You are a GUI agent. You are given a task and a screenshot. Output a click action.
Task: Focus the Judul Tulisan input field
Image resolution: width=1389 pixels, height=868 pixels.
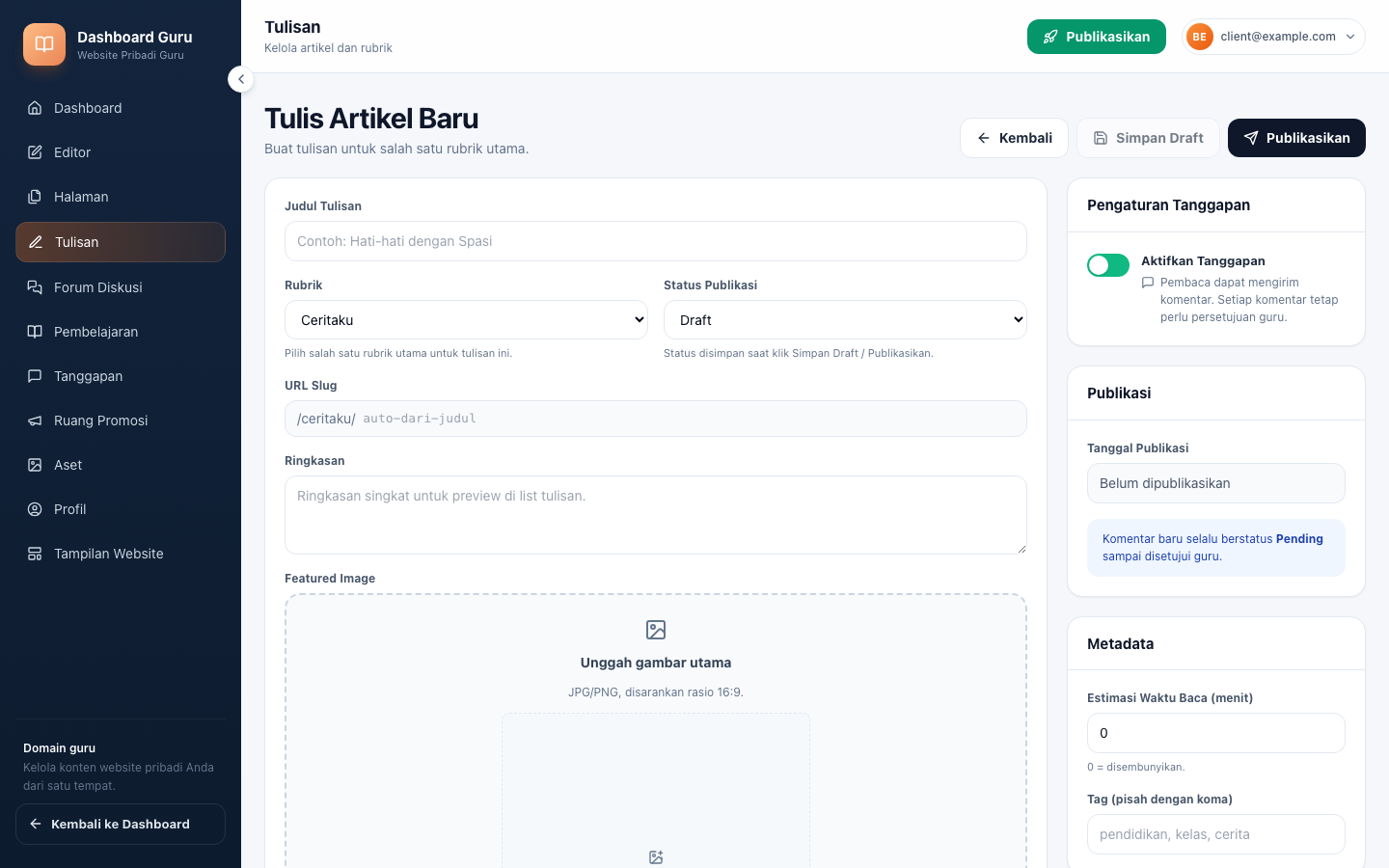point(656,241)
